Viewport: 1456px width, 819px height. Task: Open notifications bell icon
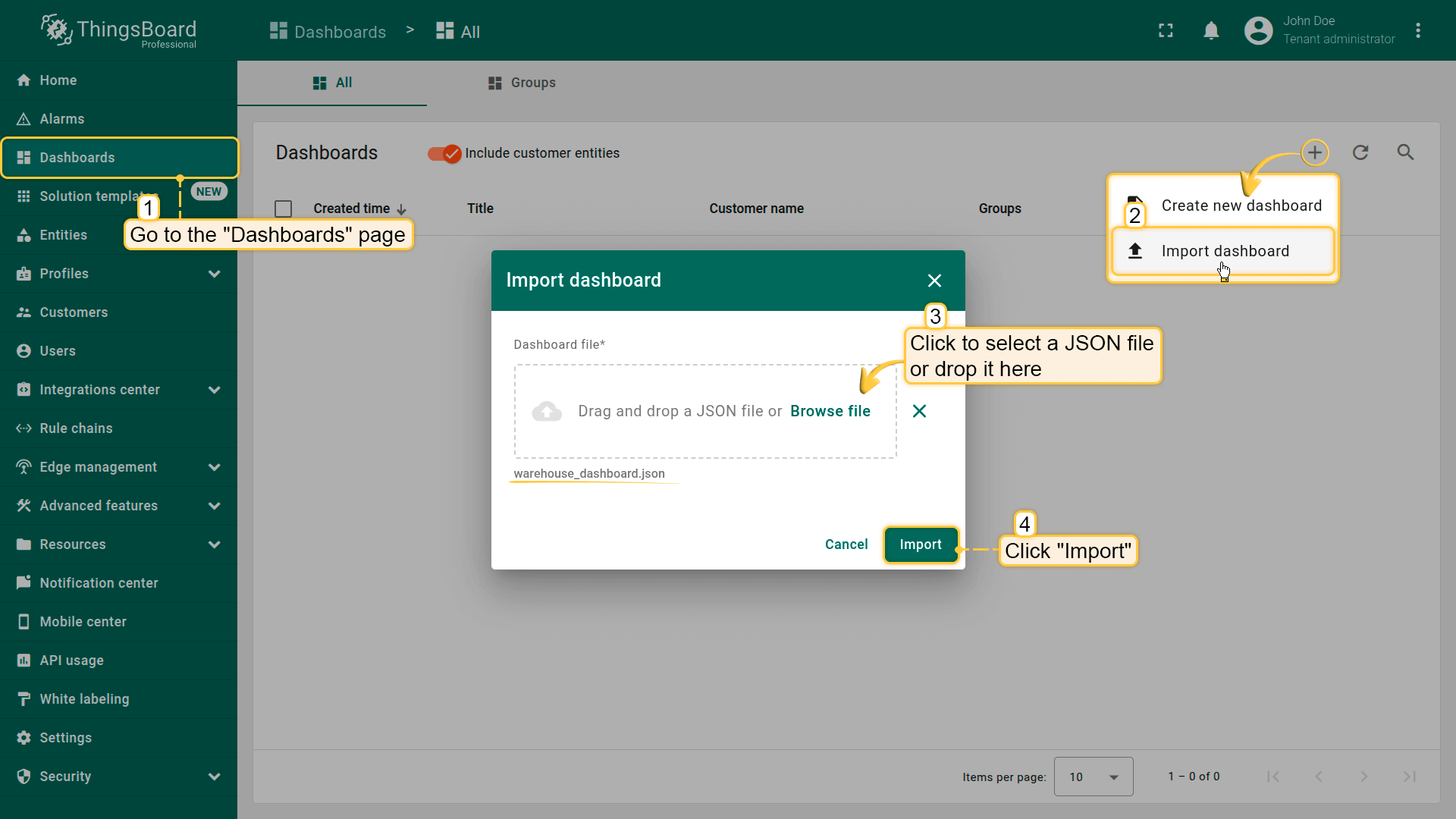pyautogui.click(x=1211, y=30)
